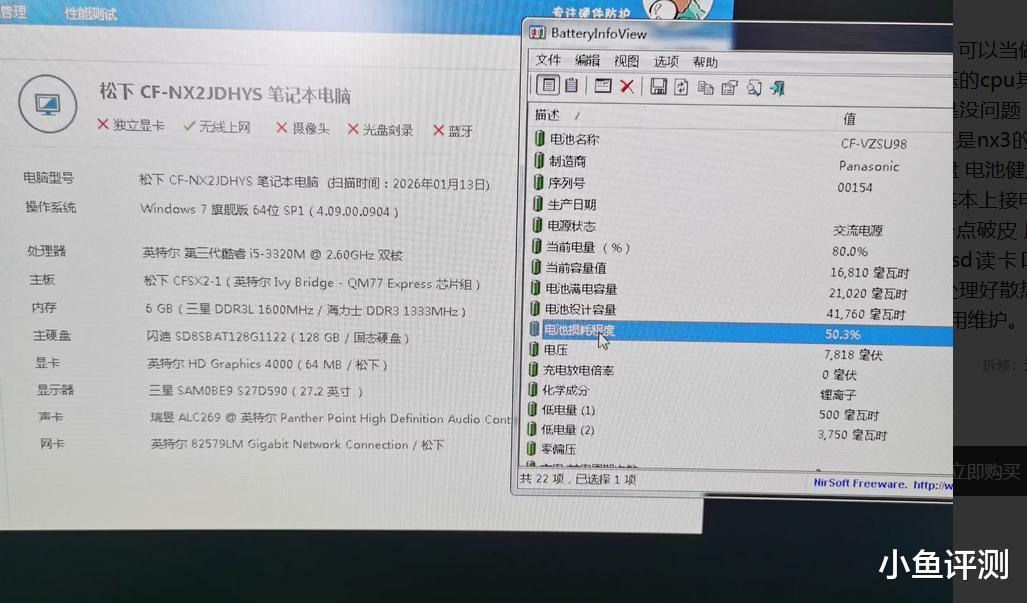Image resolution: width=1027 pixels, height=603 pixels.
Task: Click the battery icon beside 电池名称
Action: coord(539,138)
